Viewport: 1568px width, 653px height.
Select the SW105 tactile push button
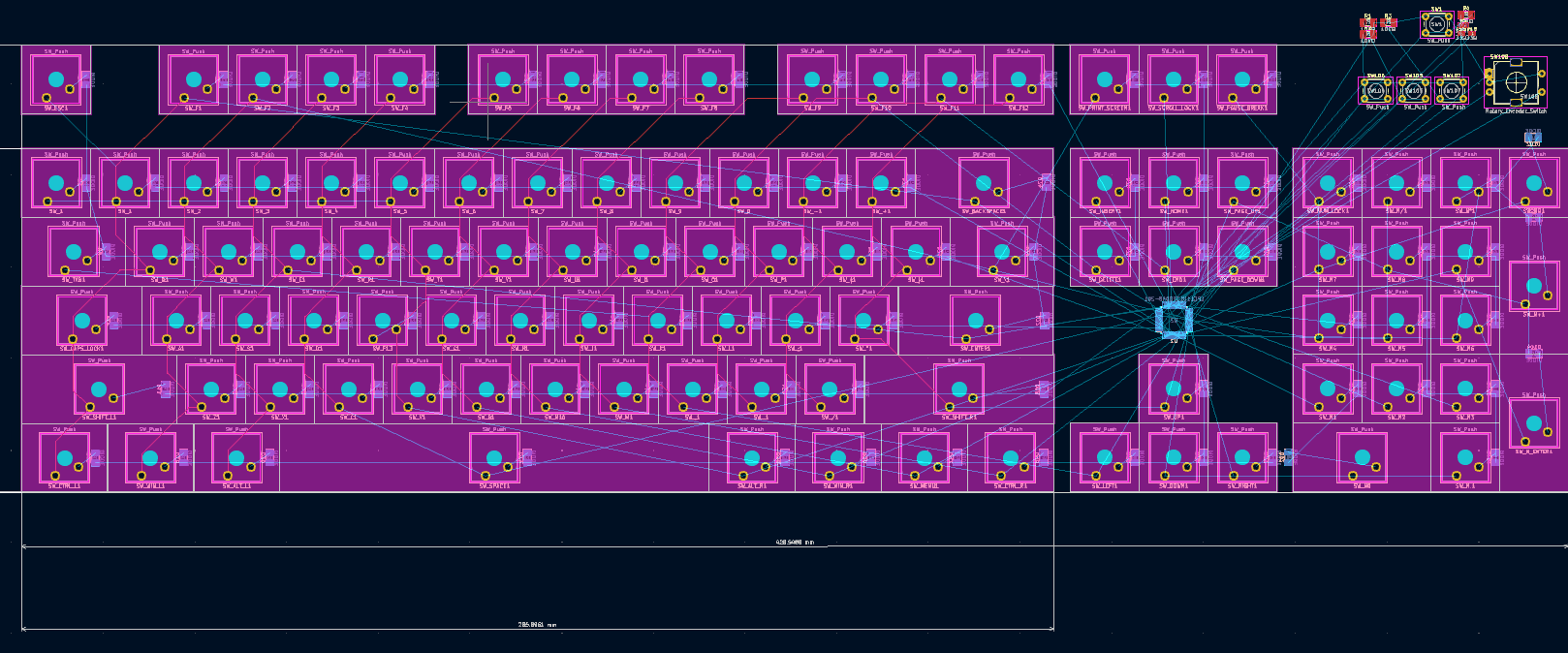pos(1414,91)
